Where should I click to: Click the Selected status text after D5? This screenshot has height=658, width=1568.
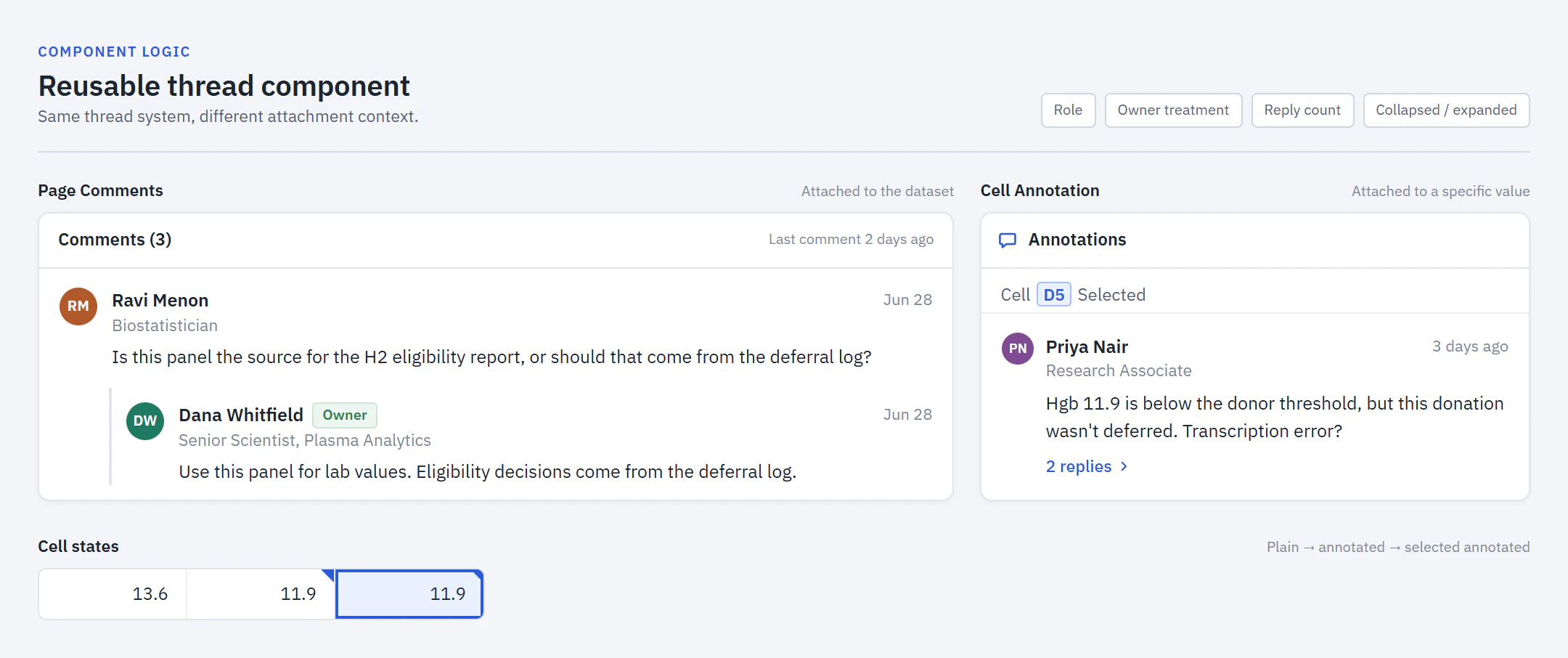[x=1111, y=295]
